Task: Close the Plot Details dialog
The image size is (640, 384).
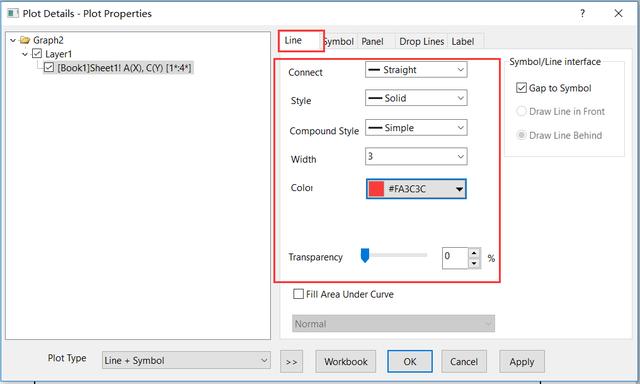Action: pos(618,13)
